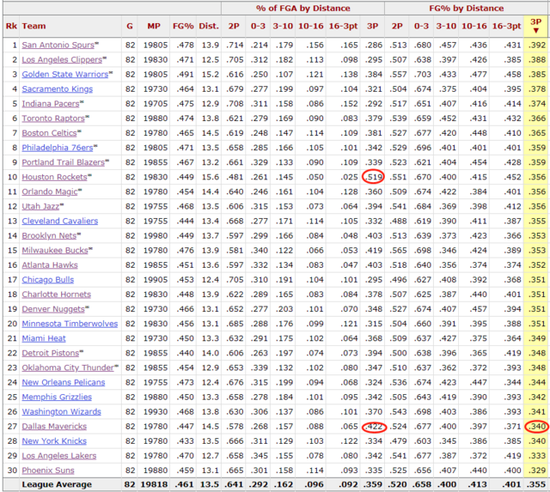Select Dallas Mavericks 3P attempt rate .422
This screenshot has height=492, width=550.
(x=374, y=427)
